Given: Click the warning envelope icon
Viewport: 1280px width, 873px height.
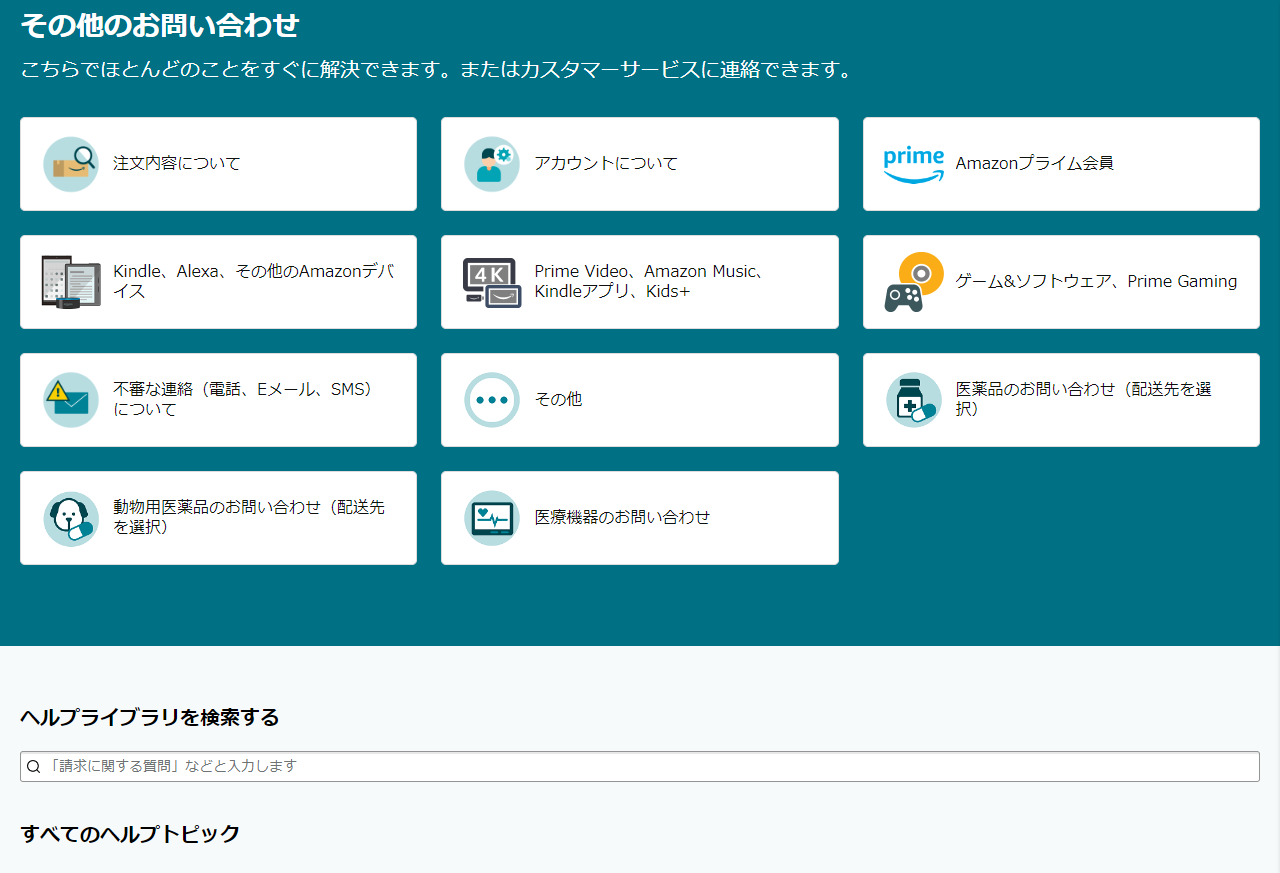Looking at the screenshot, I should [x=71, y=400].
